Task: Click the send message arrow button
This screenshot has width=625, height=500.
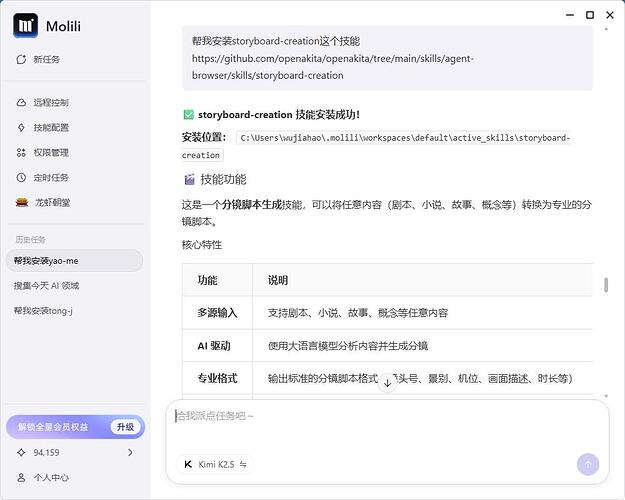Action: click(x=588, y=465)
